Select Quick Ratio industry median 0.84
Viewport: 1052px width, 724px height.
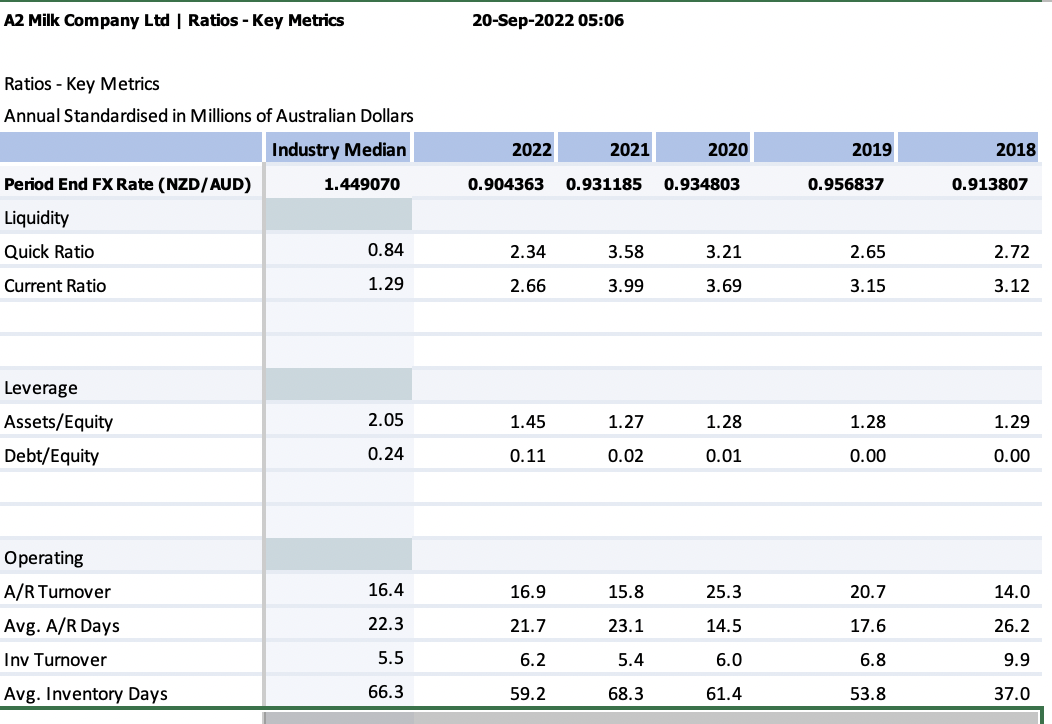pyautogui.click(x=386, y=250)
